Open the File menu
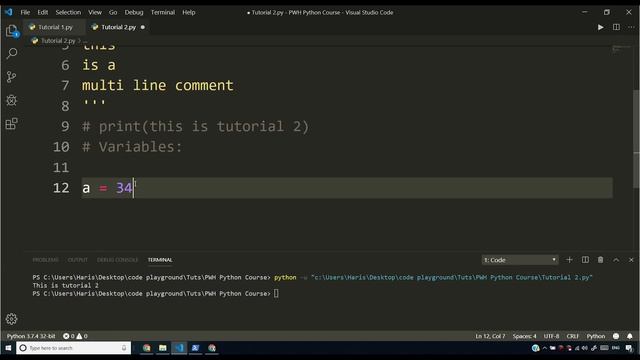This screenshot has height=360, width=640. [25, 12]
